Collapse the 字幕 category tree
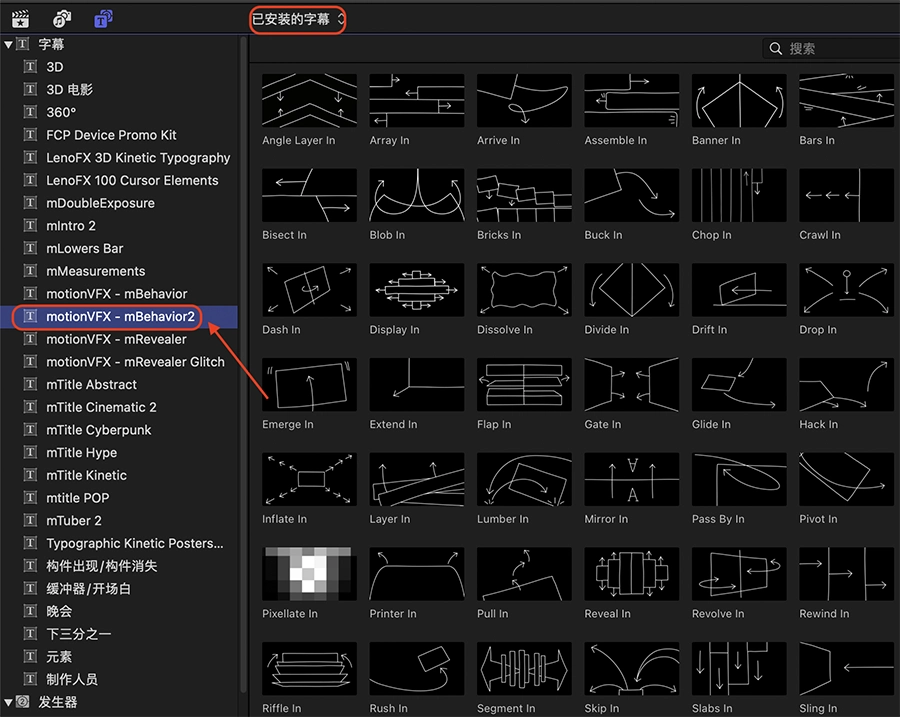The width and height of the screenshot is (900, 717). [8, 44]
